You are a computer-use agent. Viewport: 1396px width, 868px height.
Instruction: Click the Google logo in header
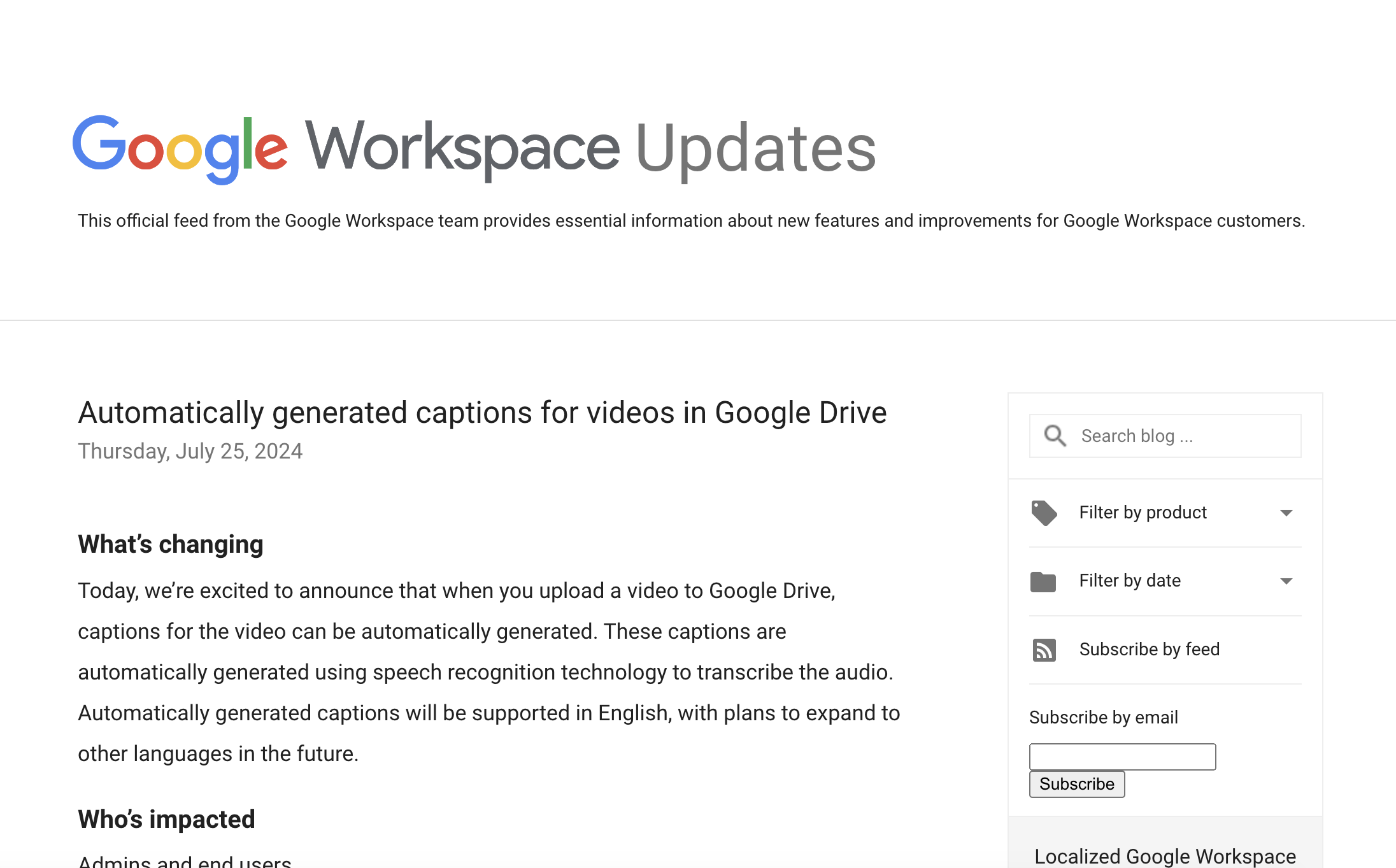click(x=180, y=148)
